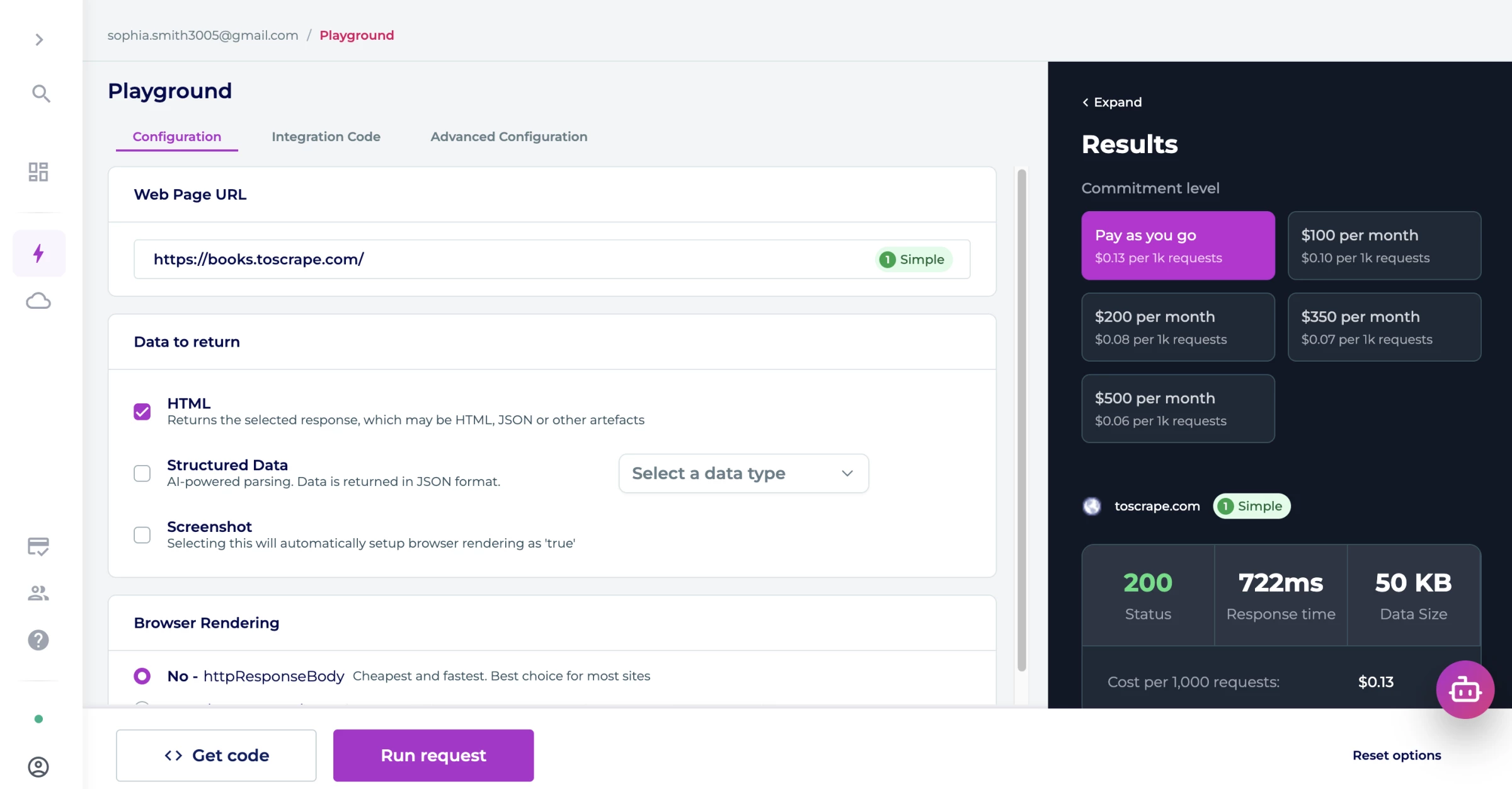The height and width of the screenshot is (789, 1512).
Task: Click the Results heading
Action: tap(1130, 144)
